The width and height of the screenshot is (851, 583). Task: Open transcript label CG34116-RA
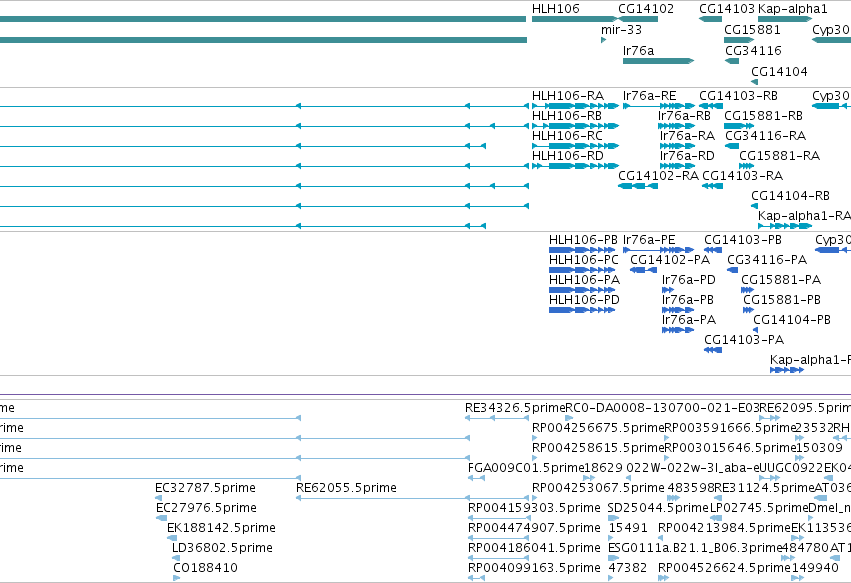pos(766,136)
